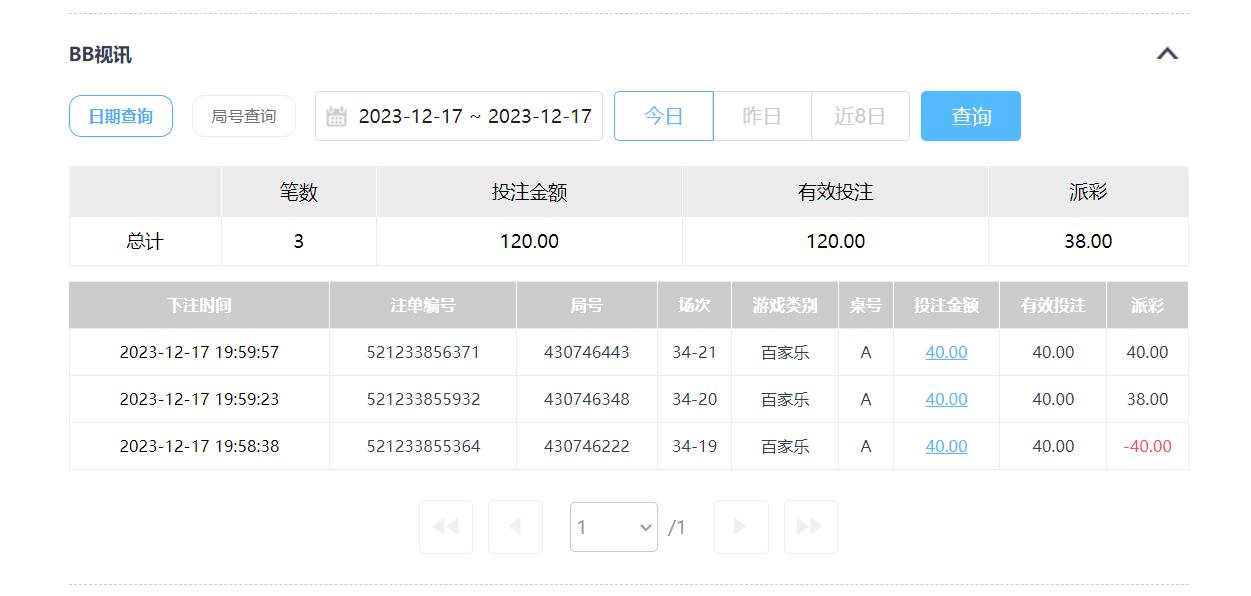Choose the 昨日 quick range
The image size is (1251, 596).
tap(762, 116)
